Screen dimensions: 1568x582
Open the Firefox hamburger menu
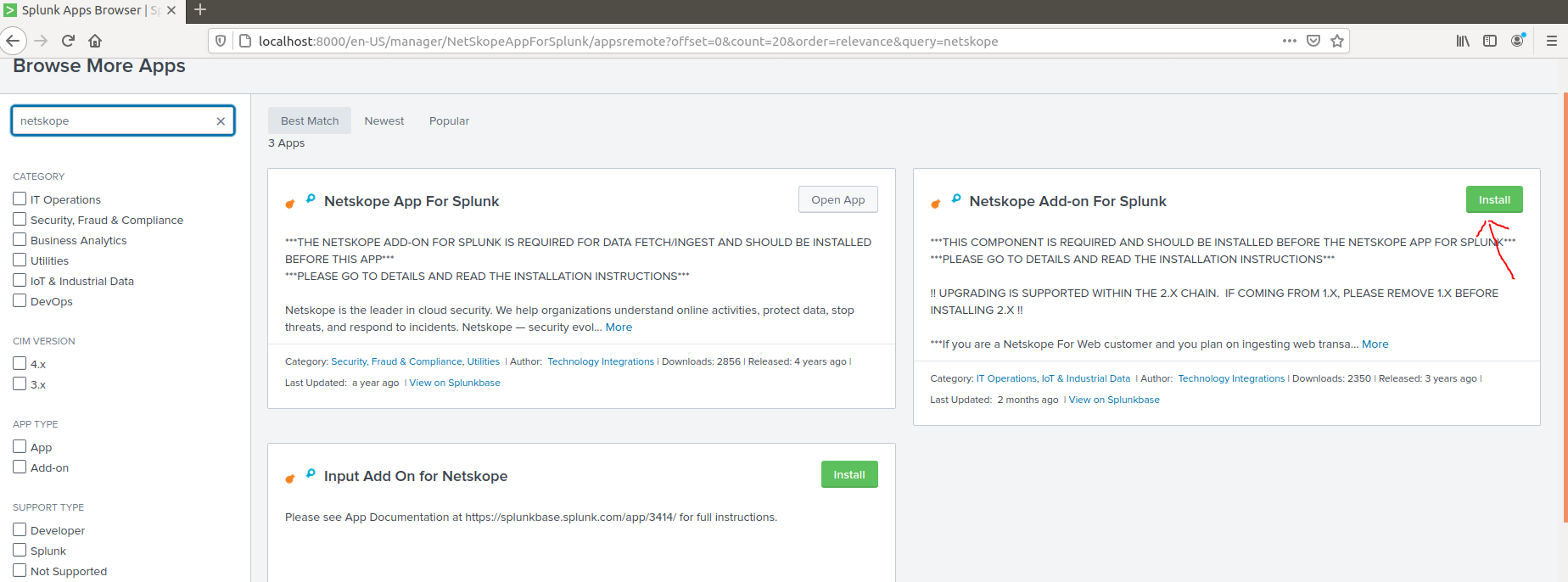pyautogui.click(x=1551, y=41)
